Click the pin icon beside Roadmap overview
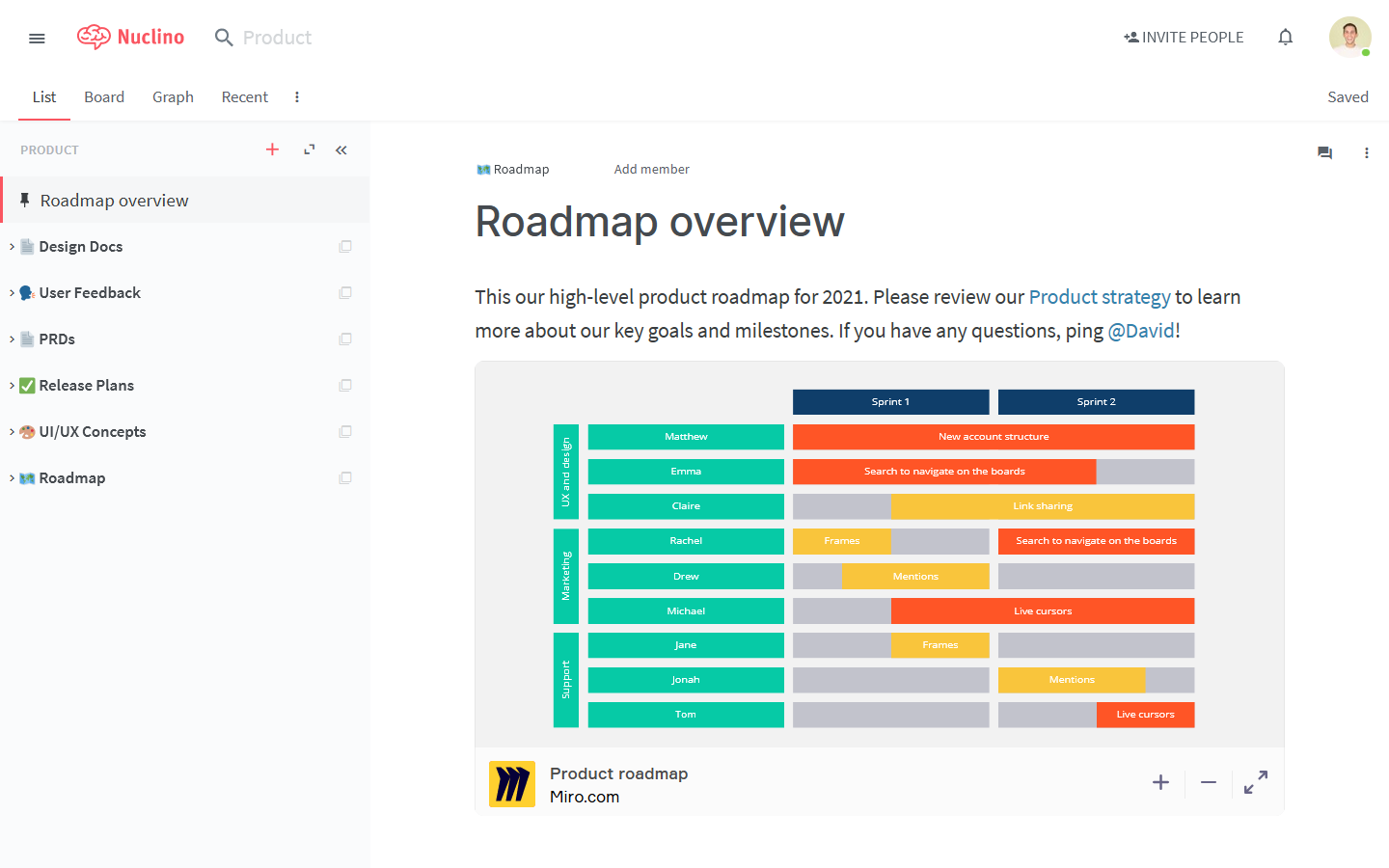Viewport: 1389px width, 868px height. click(25, 200)
